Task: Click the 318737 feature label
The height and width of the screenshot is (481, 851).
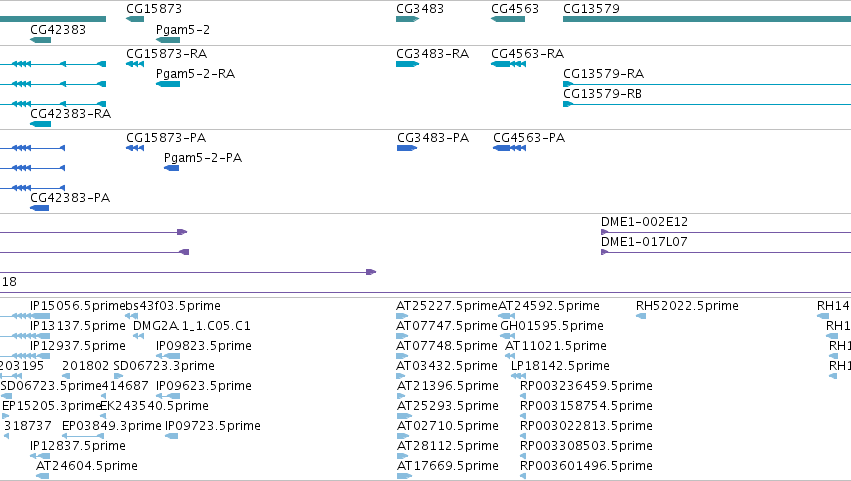Action: click(x=28, y=426)
